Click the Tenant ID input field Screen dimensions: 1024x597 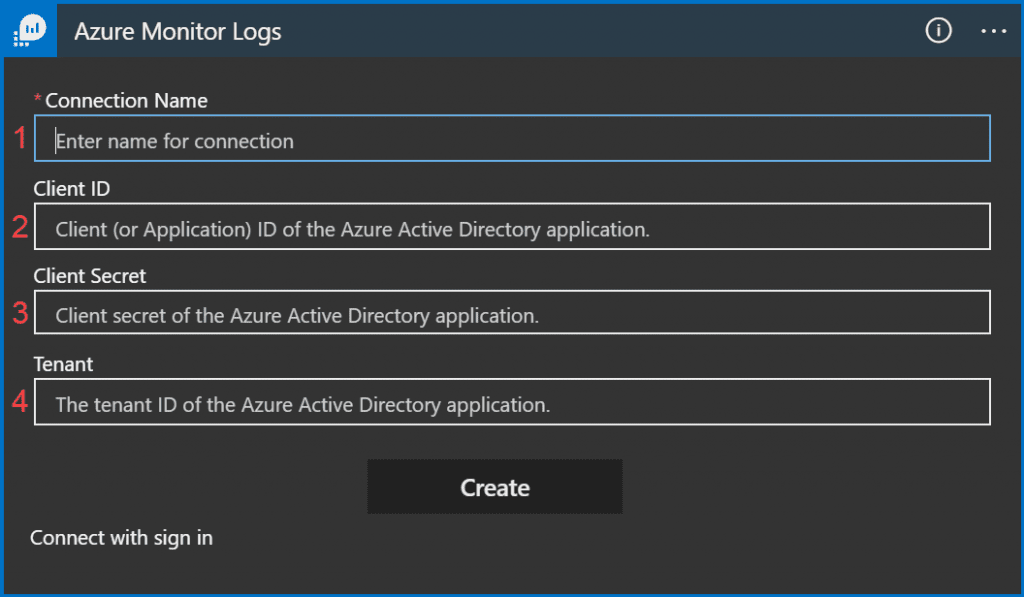pos(512,402)
